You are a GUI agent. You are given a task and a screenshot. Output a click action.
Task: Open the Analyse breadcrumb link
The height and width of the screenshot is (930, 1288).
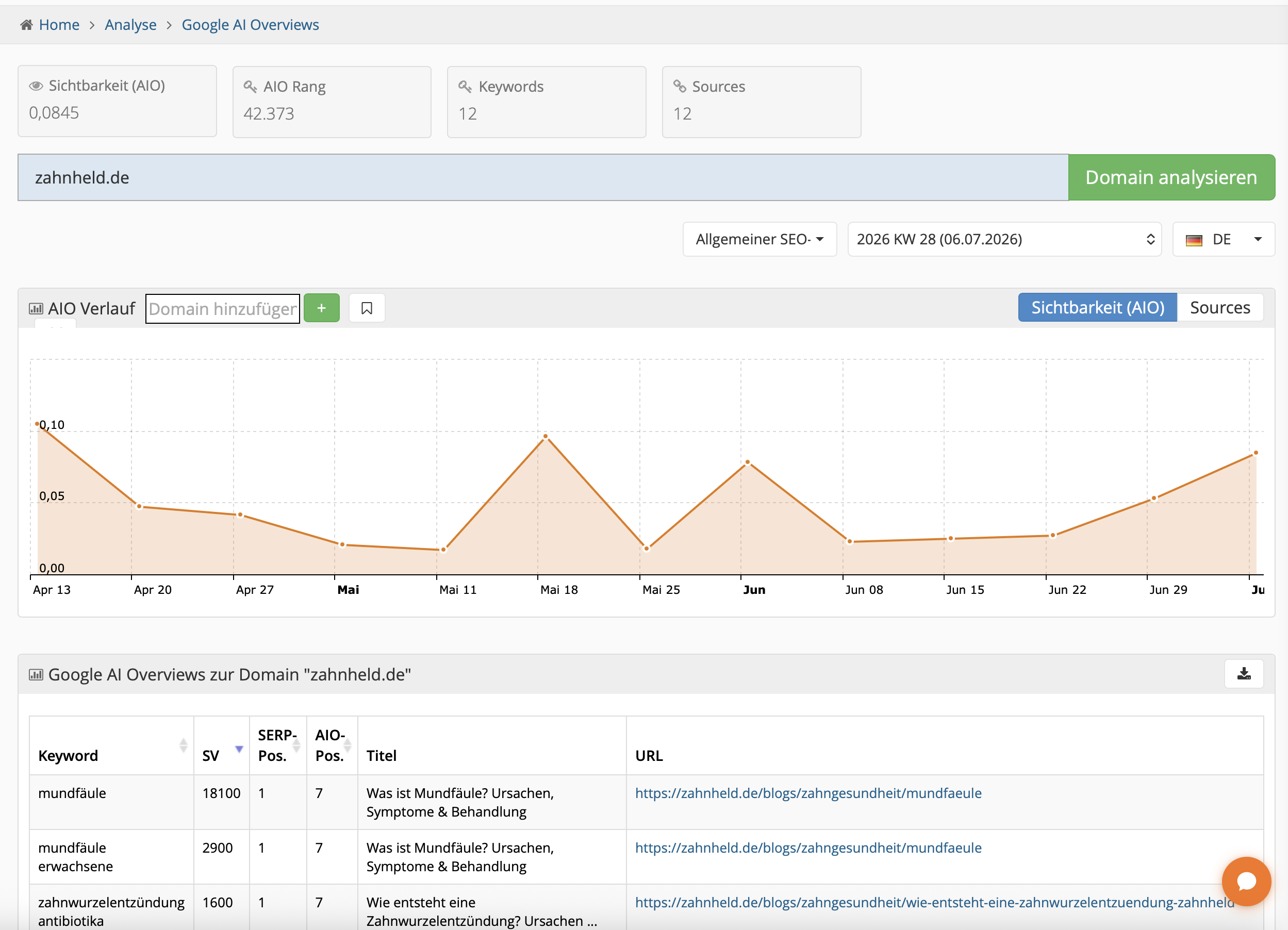tap(130, 25)
